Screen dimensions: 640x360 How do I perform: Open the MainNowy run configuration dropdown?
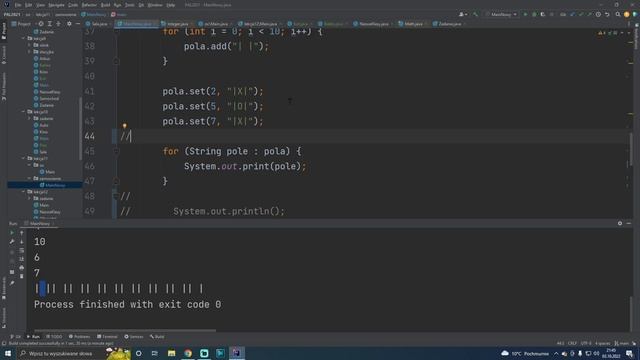pos(502,14)
